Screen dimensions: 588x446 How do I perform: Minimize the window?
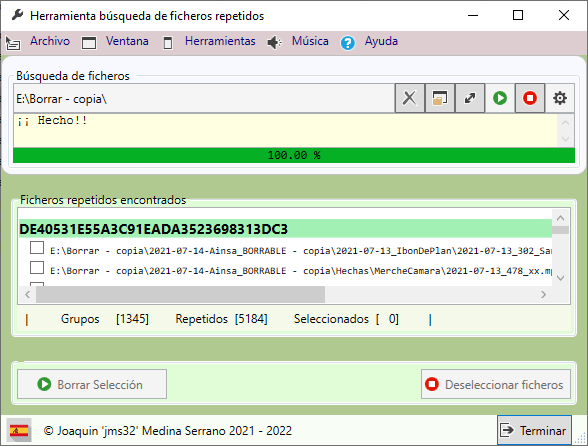(x=473, y=15)
